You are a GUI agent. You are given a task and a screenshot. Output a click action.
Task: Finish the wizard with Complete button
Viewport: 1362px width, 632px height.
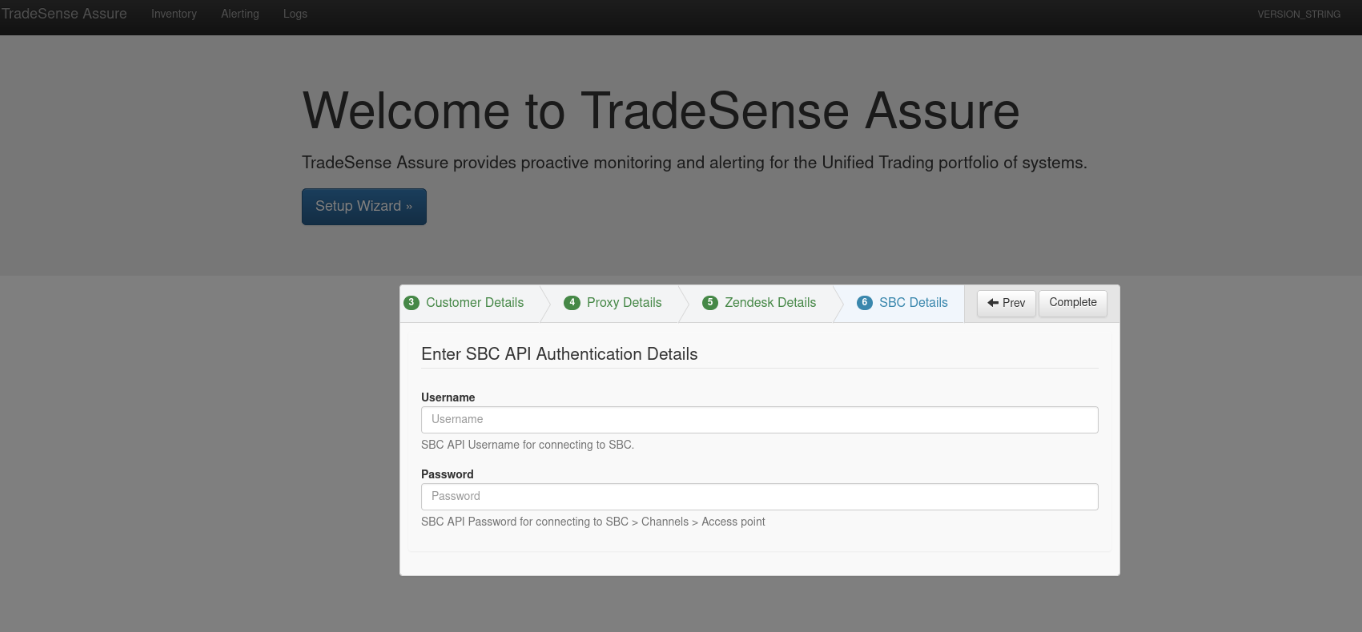coord(1073,303)
